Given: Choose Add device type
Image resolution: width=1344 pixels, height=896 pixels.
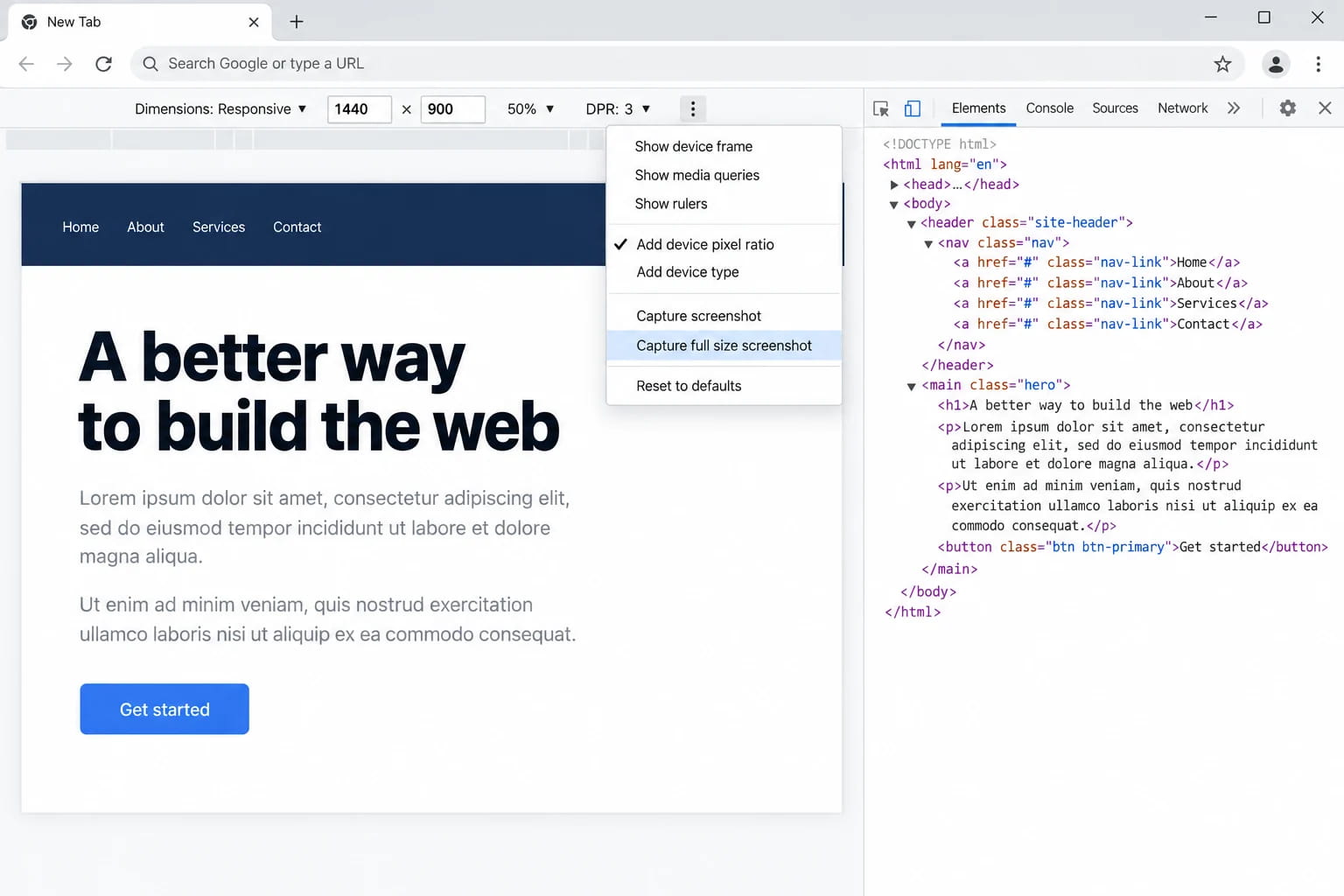Looking at the screenshot, I should coord(724,272).
